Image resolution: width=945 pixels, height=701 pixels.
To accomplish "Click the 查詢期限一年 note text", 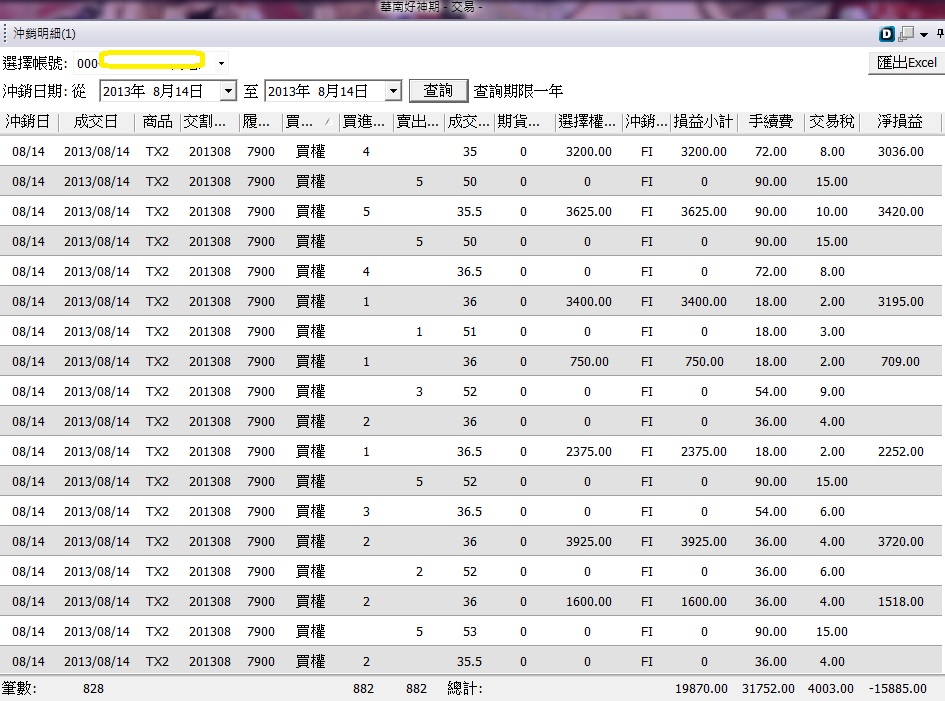I will 518,91.
